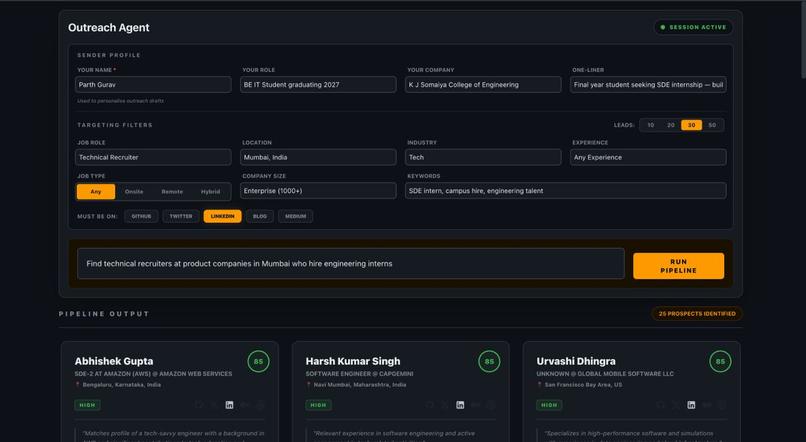Toggle the Blog must-be-on filter
This screenshot has height=442, width=806.
coord(260,216)
